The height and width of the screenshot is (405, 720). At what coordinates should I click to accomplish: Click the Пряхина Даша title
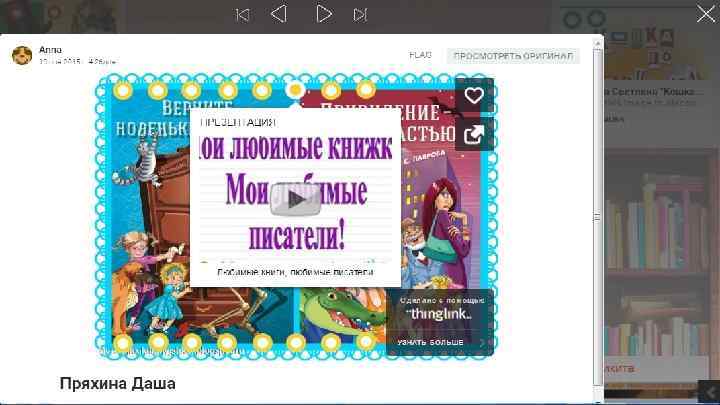coord(118,383)
